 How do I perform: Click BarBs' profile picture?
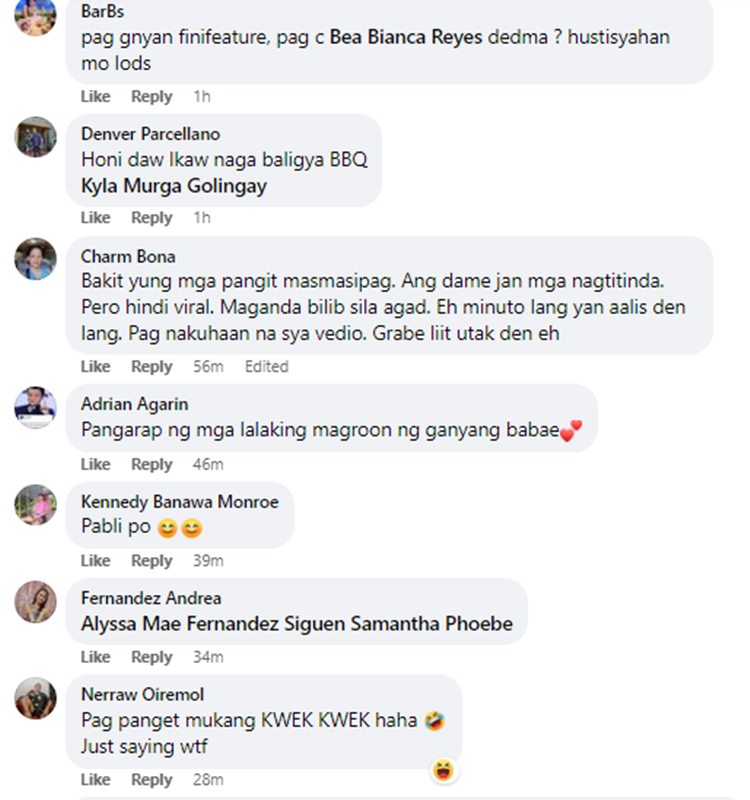[35, 16]
